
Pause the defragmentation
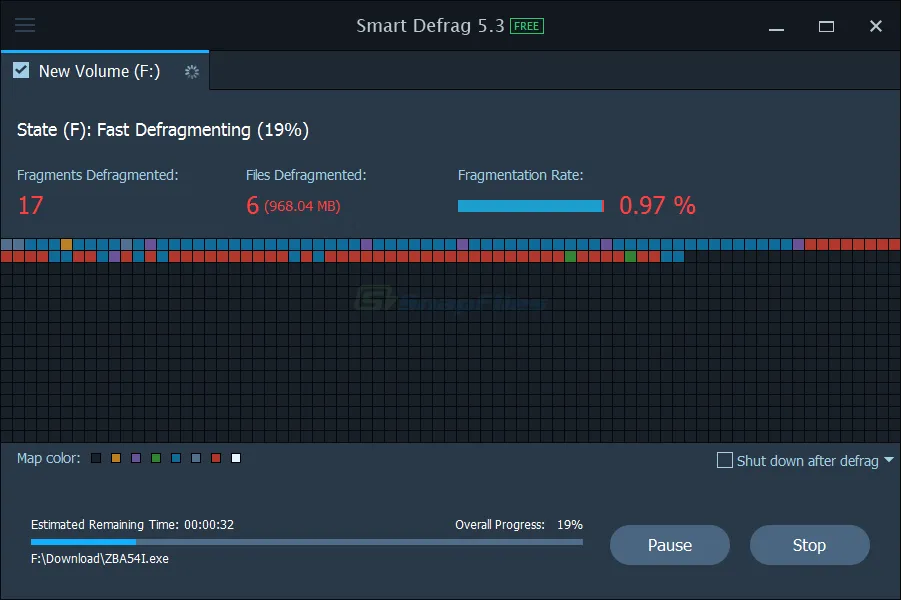tap(670, 545)
